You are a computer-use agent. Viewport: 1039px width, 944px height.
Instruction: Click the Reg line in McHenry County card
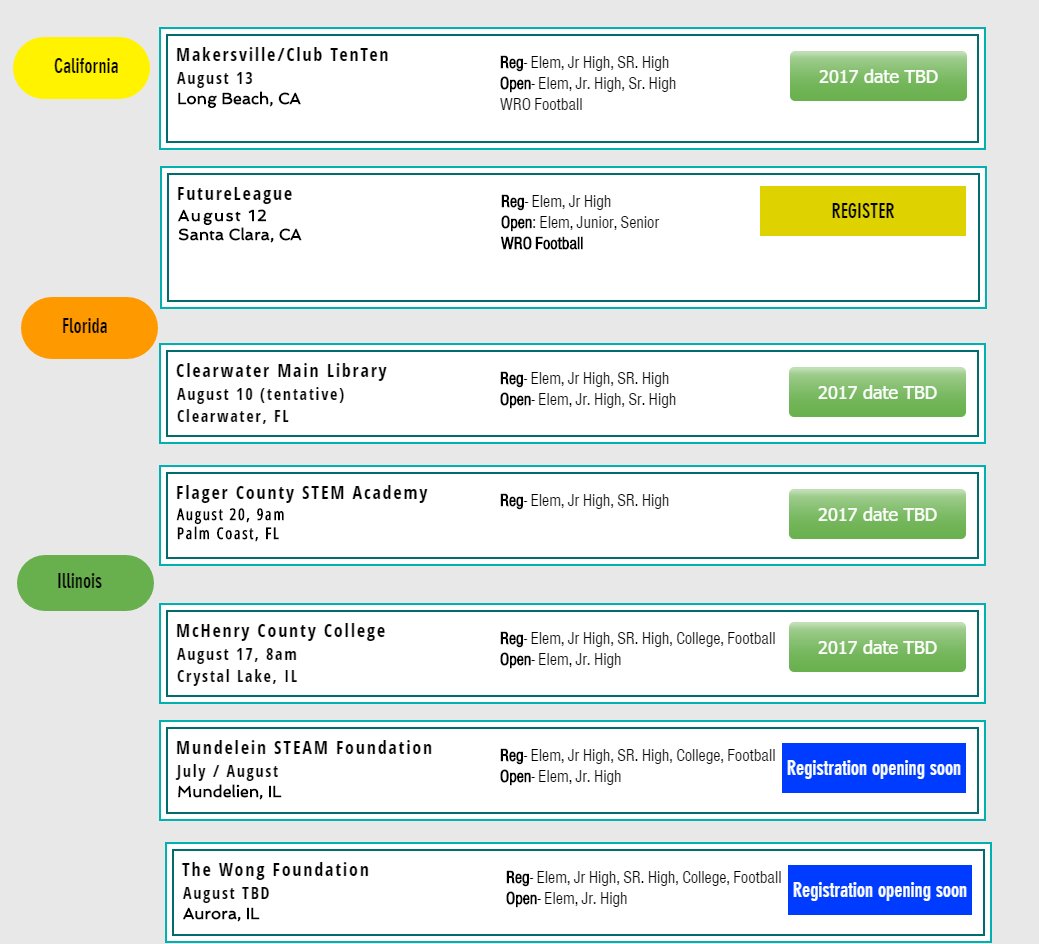637,639
